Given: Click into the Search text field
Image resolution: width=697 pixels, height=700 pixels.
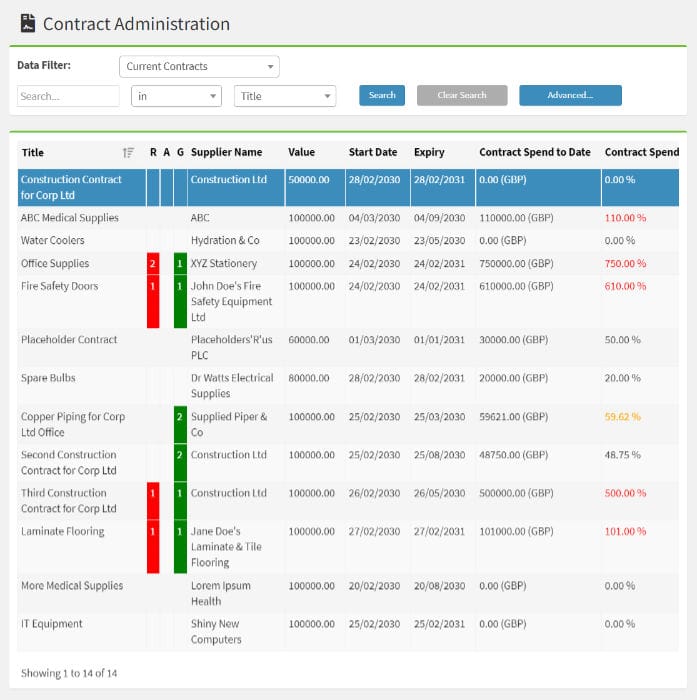Looking at the screenshot, I should [x=68, y=96].
